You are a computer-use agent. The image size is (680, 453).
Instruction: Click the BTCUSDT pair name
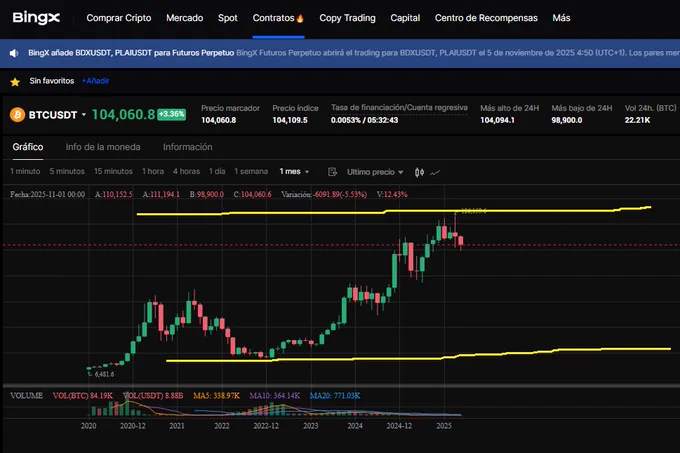pos(52,115)
